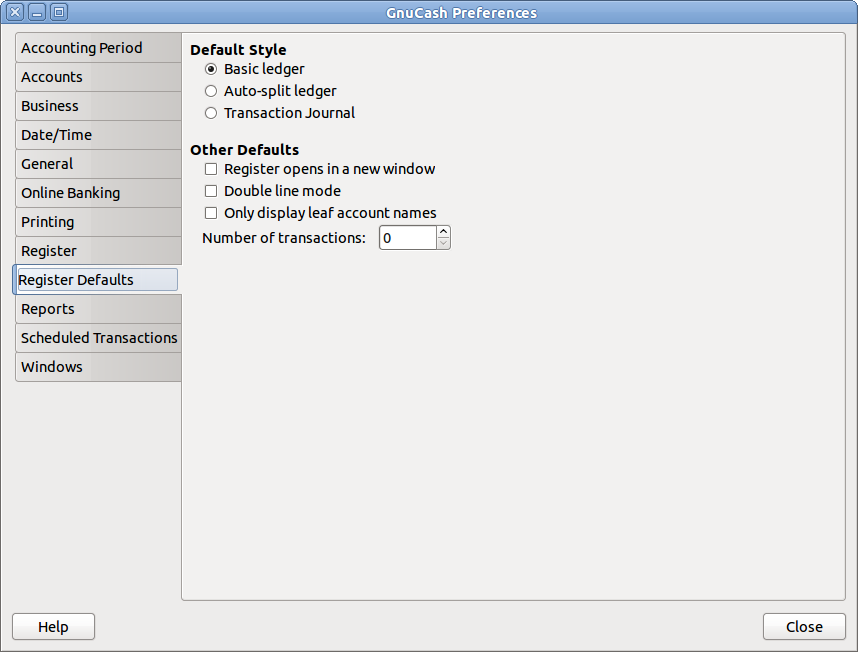Select the Basic ledger radio button
Image resolution: width=858 pixels, height=652 pixels.
(x=211, y=69)
